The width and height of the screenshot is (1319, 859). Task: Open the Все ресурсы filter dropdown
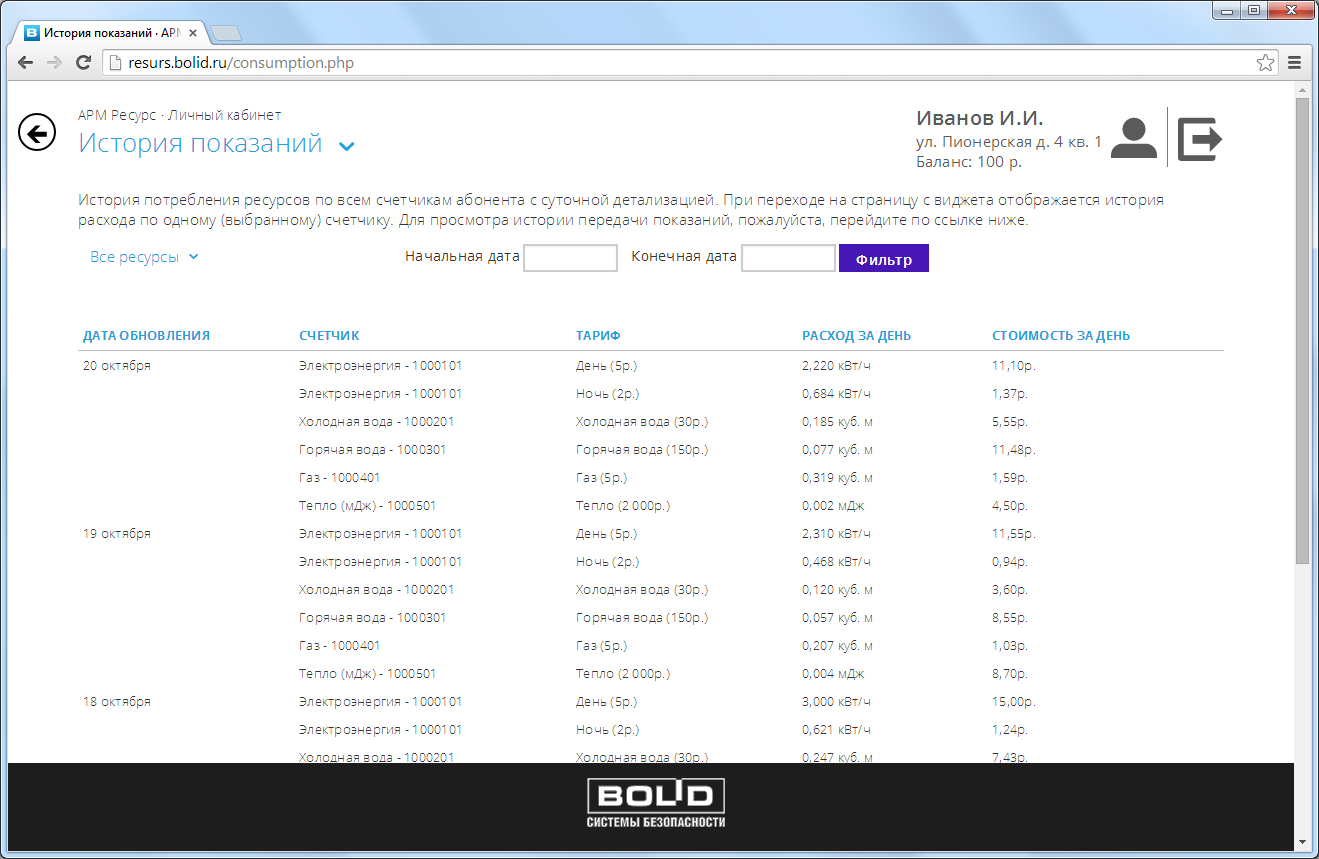(x=144, y=257)
